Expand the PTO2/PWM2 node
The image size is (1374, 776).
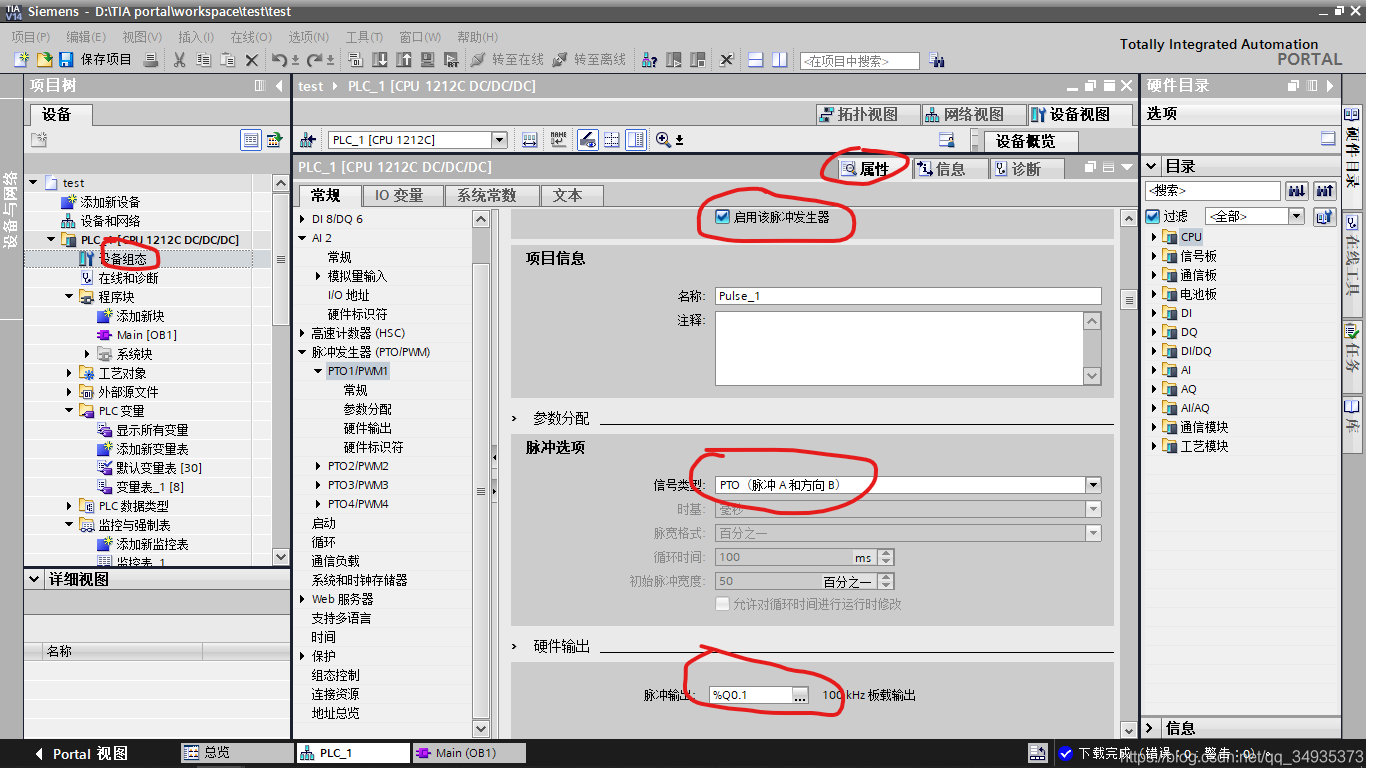click(319, 466)
